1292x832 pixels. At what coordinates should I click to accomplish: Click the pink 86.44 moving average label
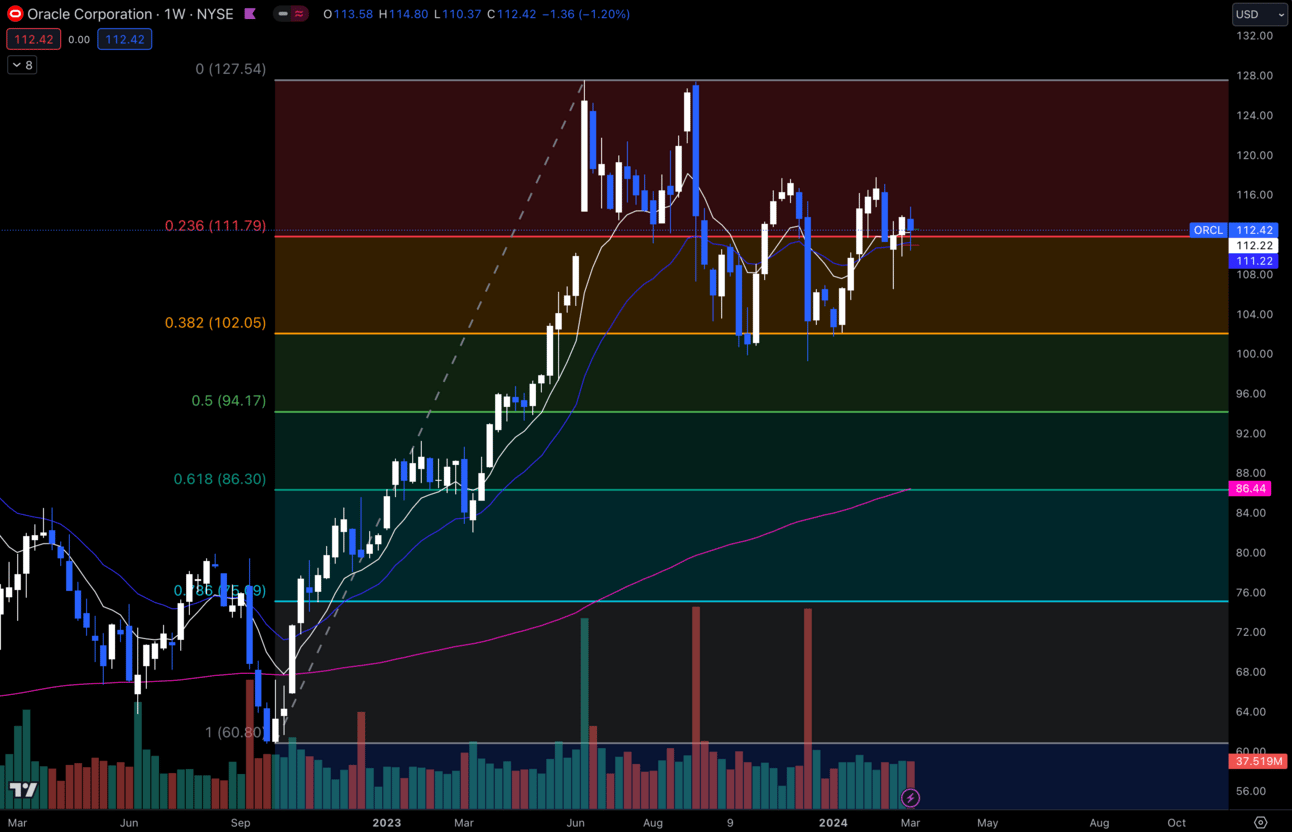pos(1251,489)
